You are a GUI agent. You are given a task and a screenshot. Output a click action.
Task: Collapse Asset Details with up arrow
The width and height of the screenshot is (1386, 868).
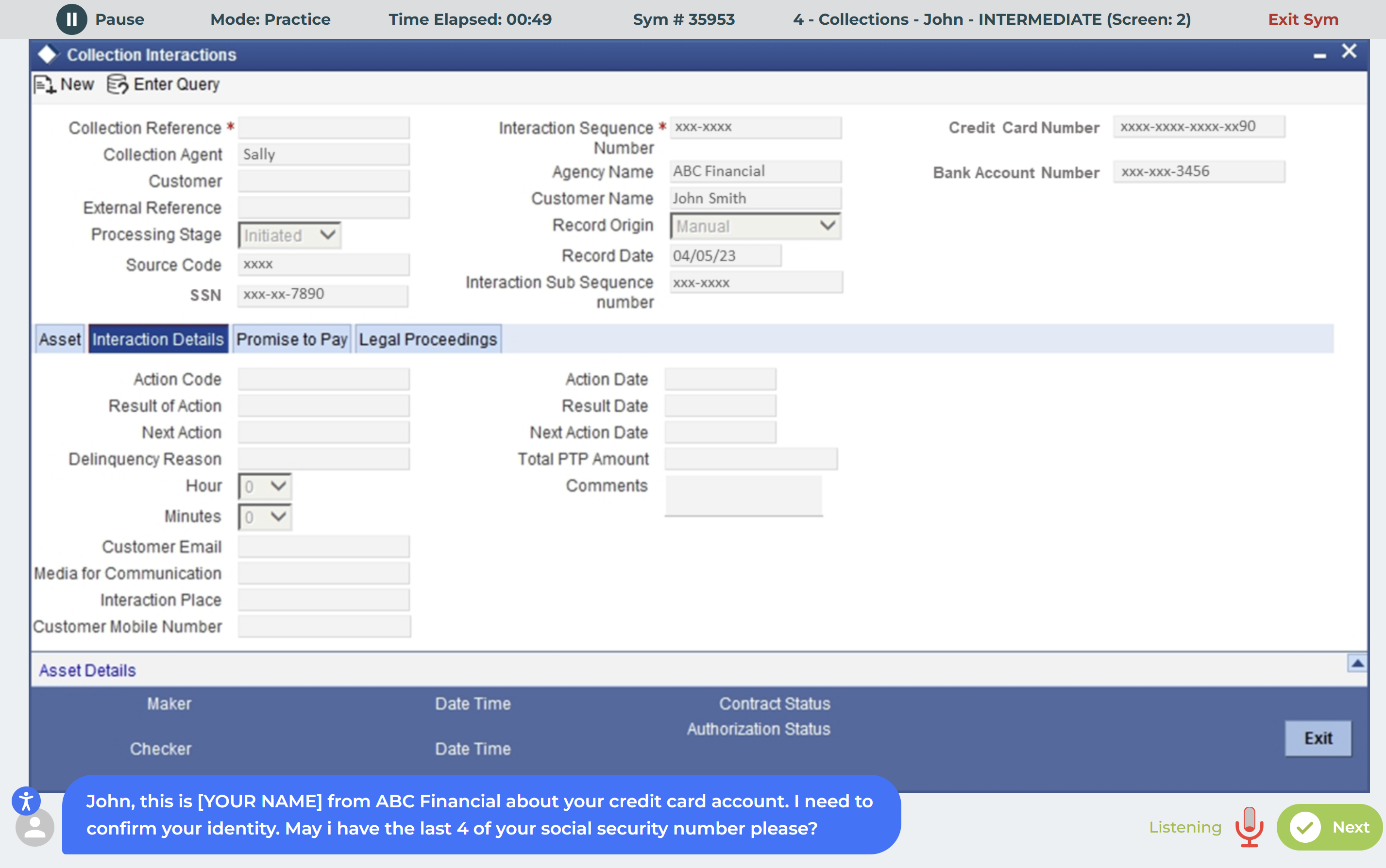(x=1357, y=663)
